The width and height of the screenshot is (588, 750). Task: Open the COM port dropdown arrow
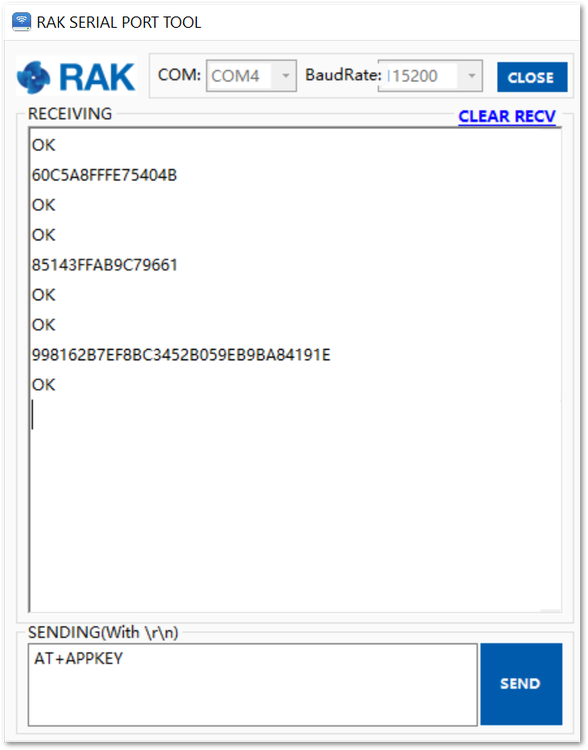click(x=286, y=76)
